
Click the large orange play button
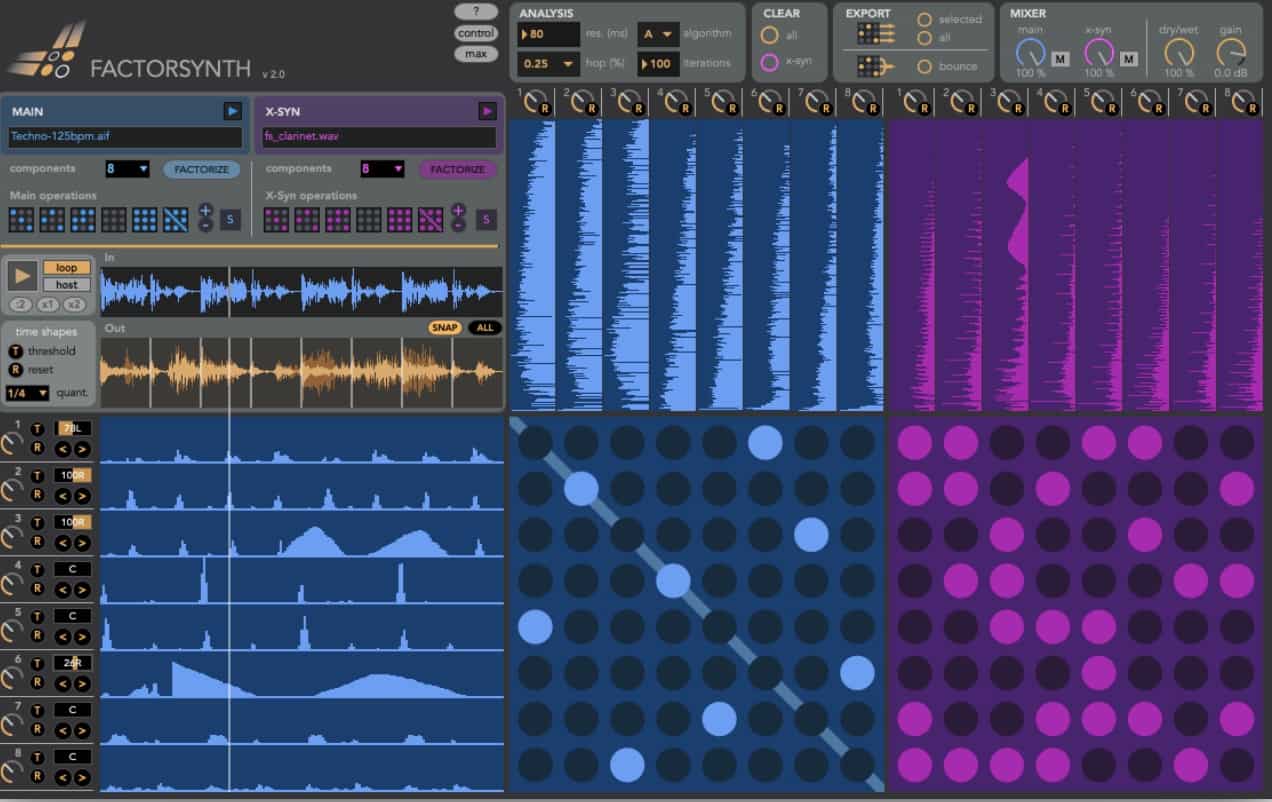tap(22, 275)
